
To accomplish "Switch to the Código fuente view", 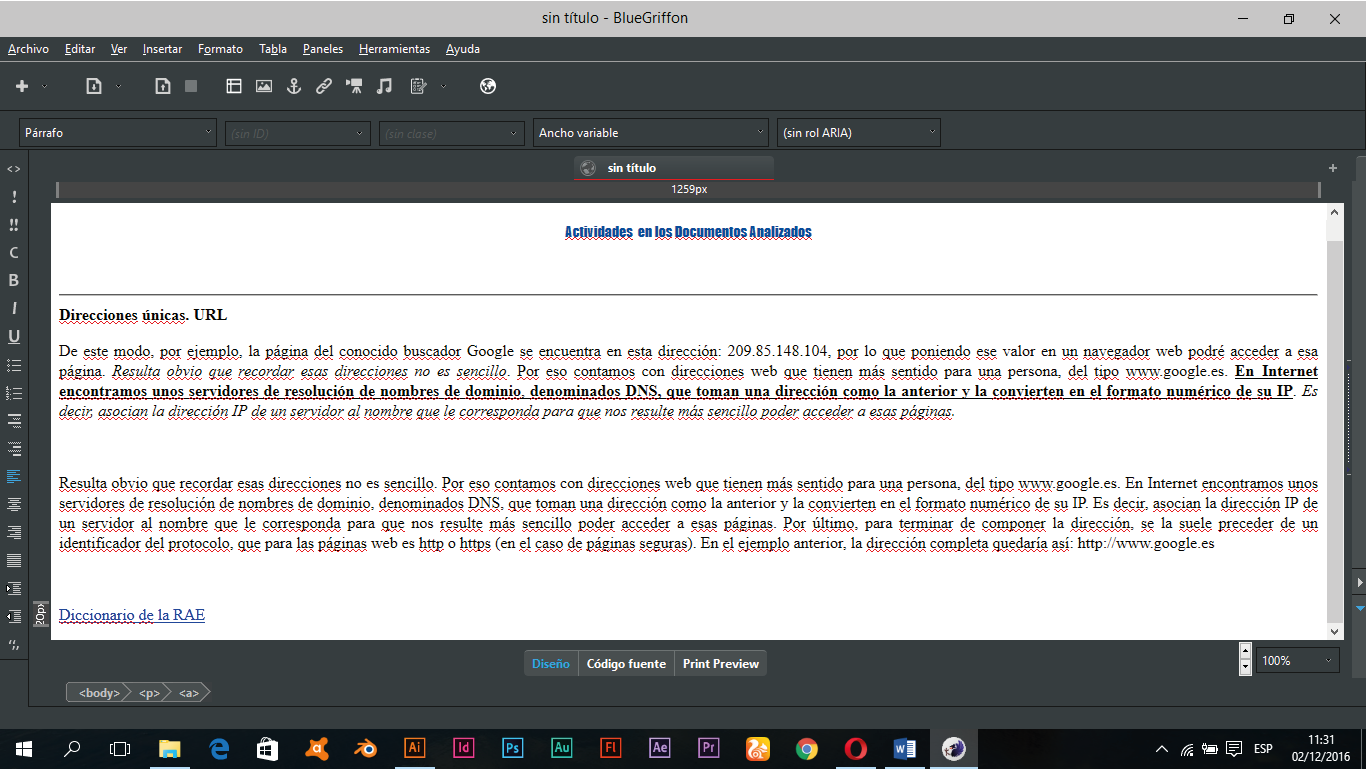I will (626, 664).
